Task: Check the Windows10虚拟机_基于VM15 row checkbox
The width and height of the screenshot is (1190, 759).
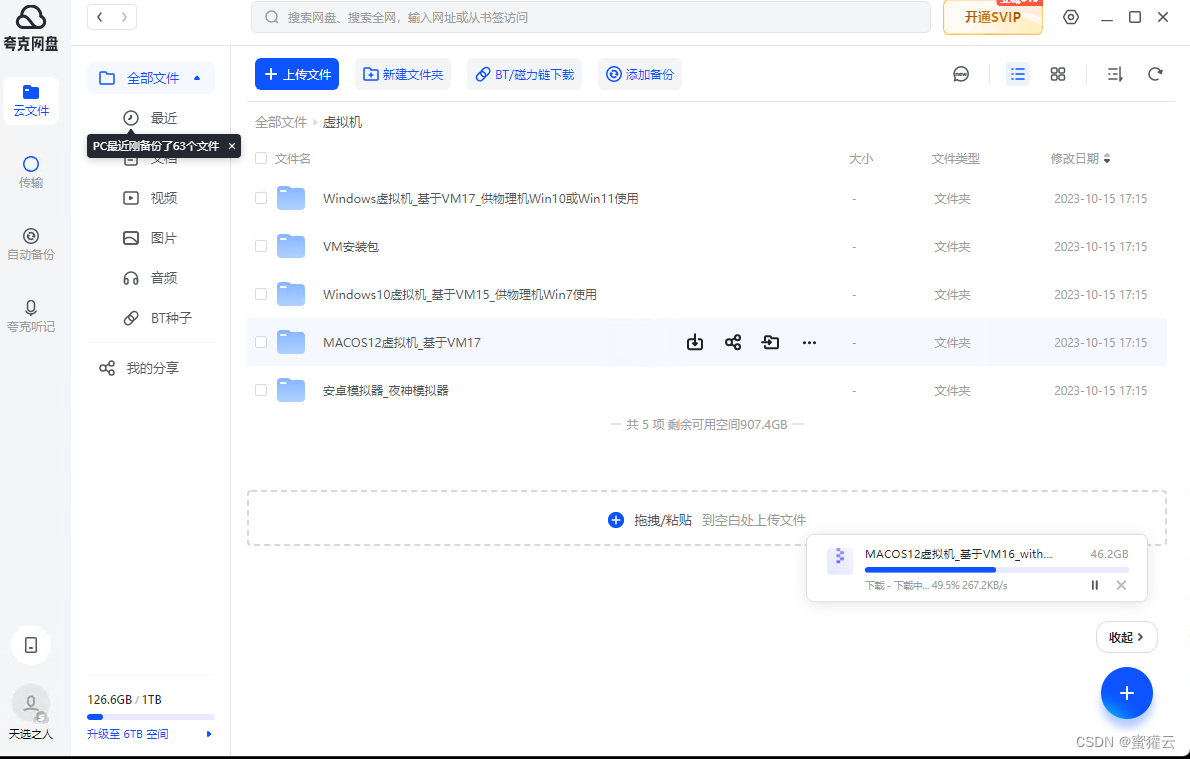Action: 261,294
